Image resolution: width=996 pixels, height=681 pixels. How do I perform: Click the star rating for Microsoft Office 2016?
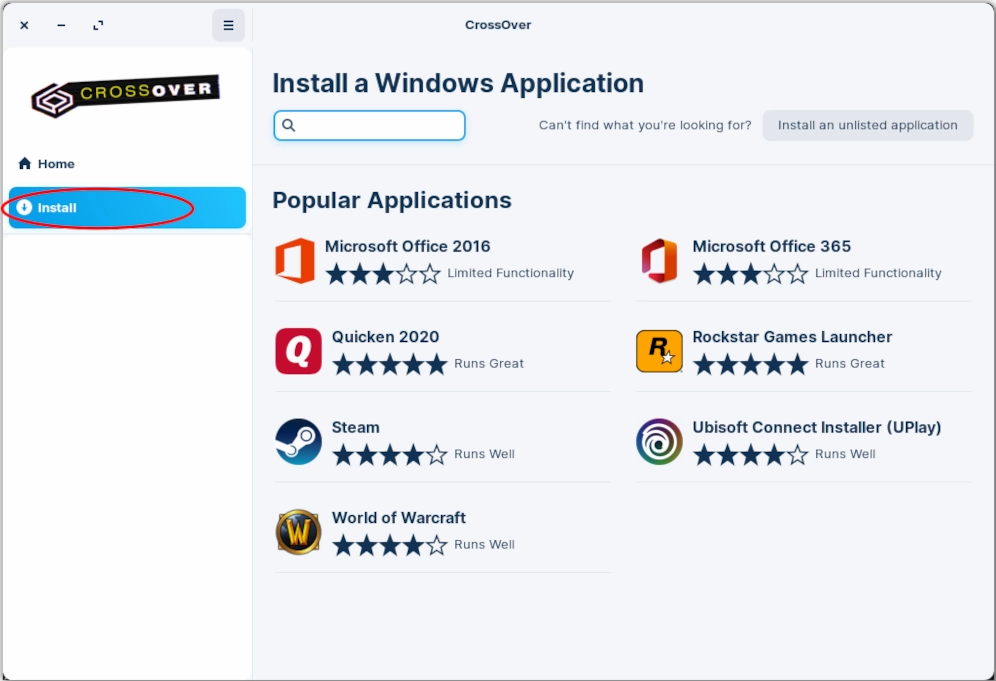pos(383,274)
